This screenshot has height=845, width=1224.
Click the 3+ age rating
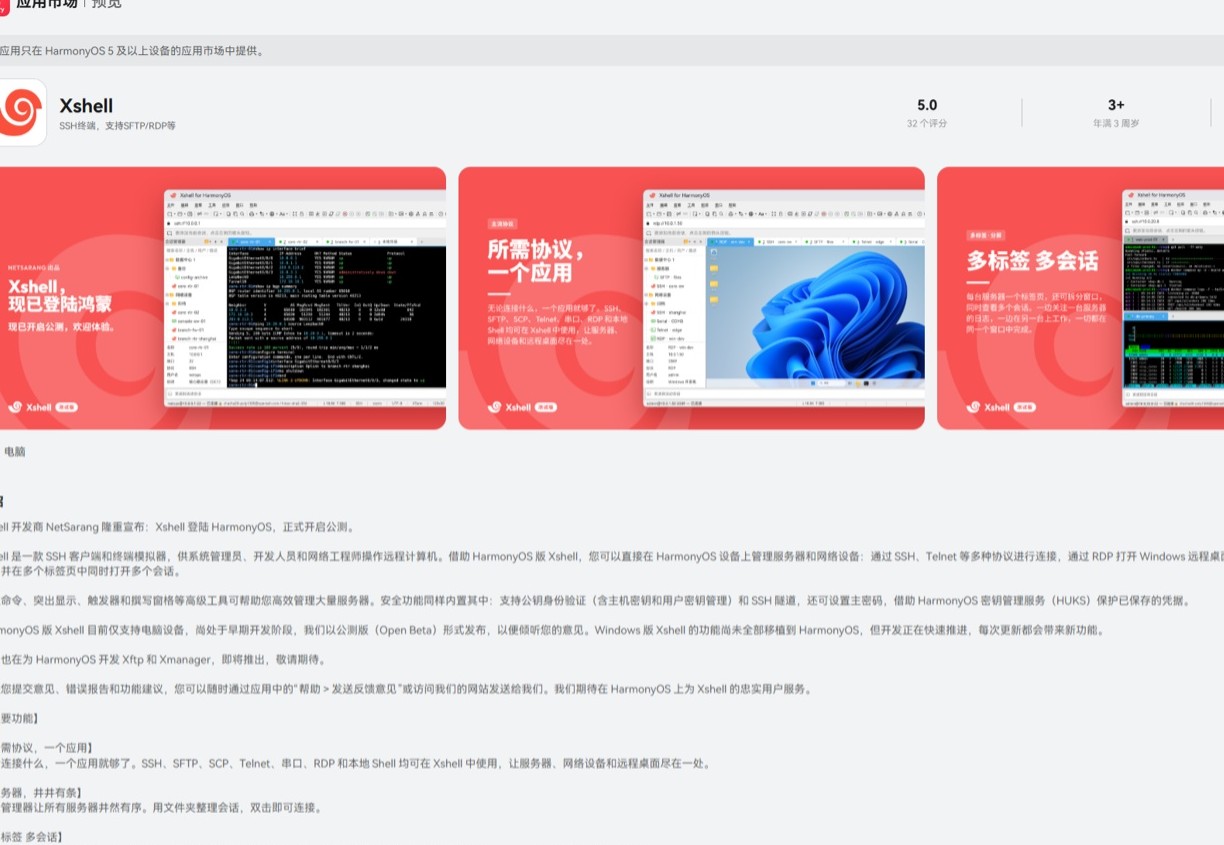pos(1116,105)
